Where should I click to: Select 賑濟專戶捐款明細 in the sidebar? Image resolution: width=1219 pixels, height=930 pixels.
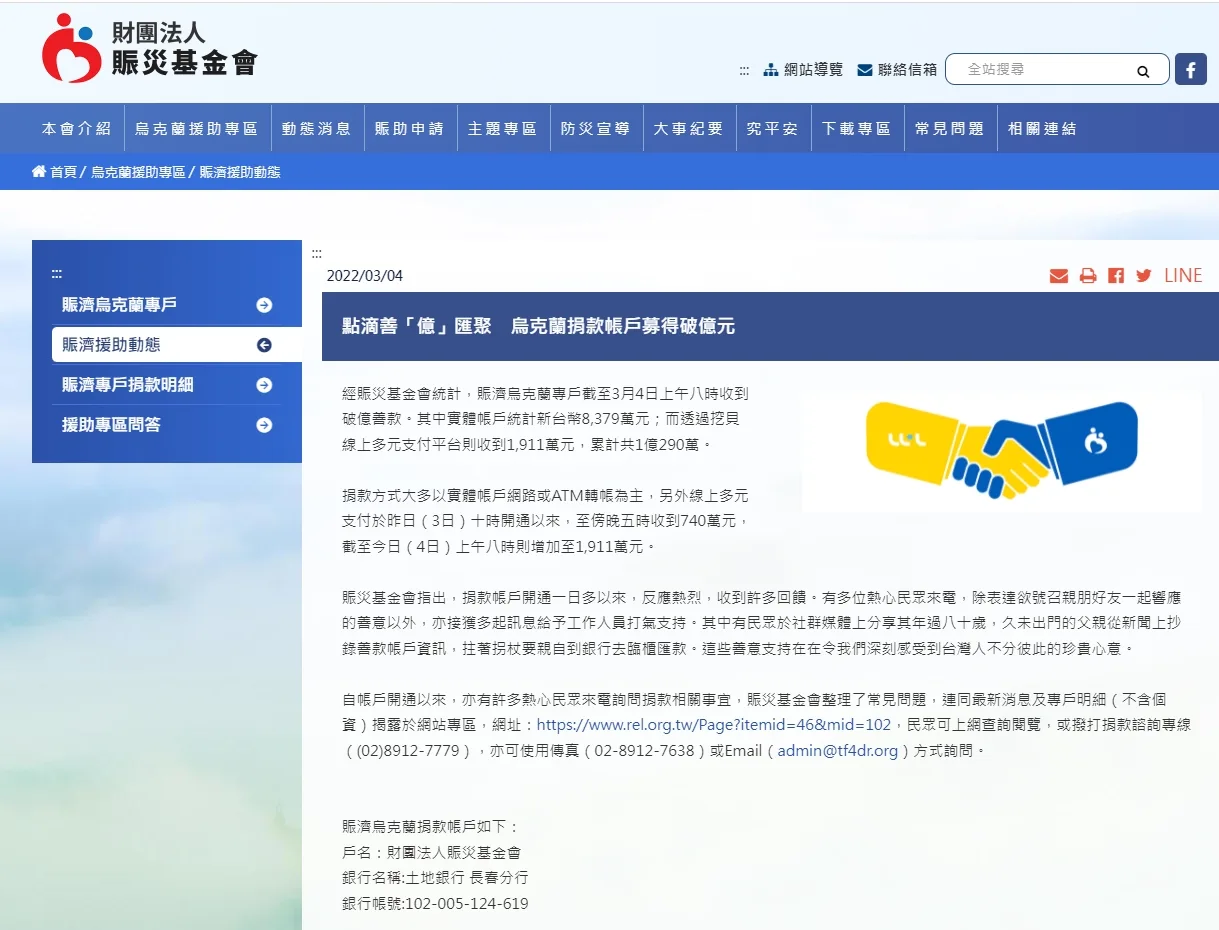[x=167, y=385]
